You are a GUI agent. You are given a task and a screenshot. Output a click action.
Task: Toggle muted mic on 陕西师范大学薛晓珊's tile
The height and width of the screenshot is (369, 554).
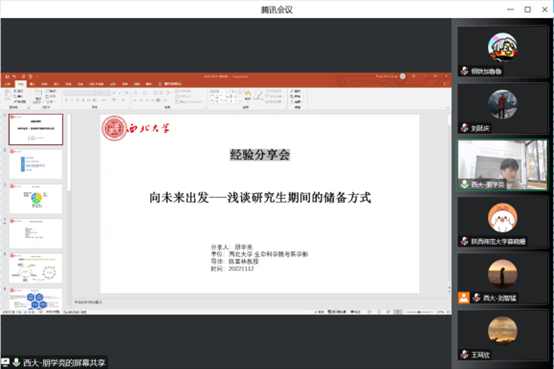464,241
